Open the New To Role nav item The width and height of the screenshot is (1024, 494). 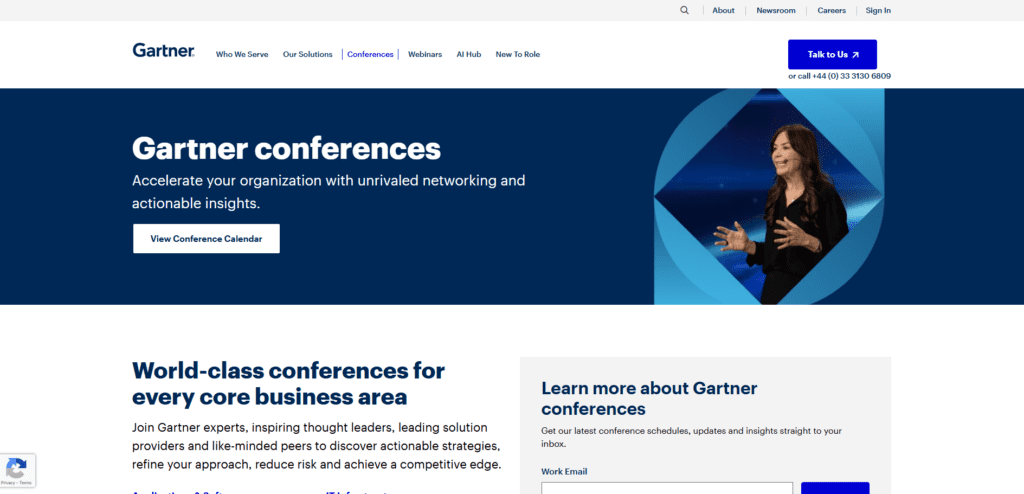coord(518,54)
